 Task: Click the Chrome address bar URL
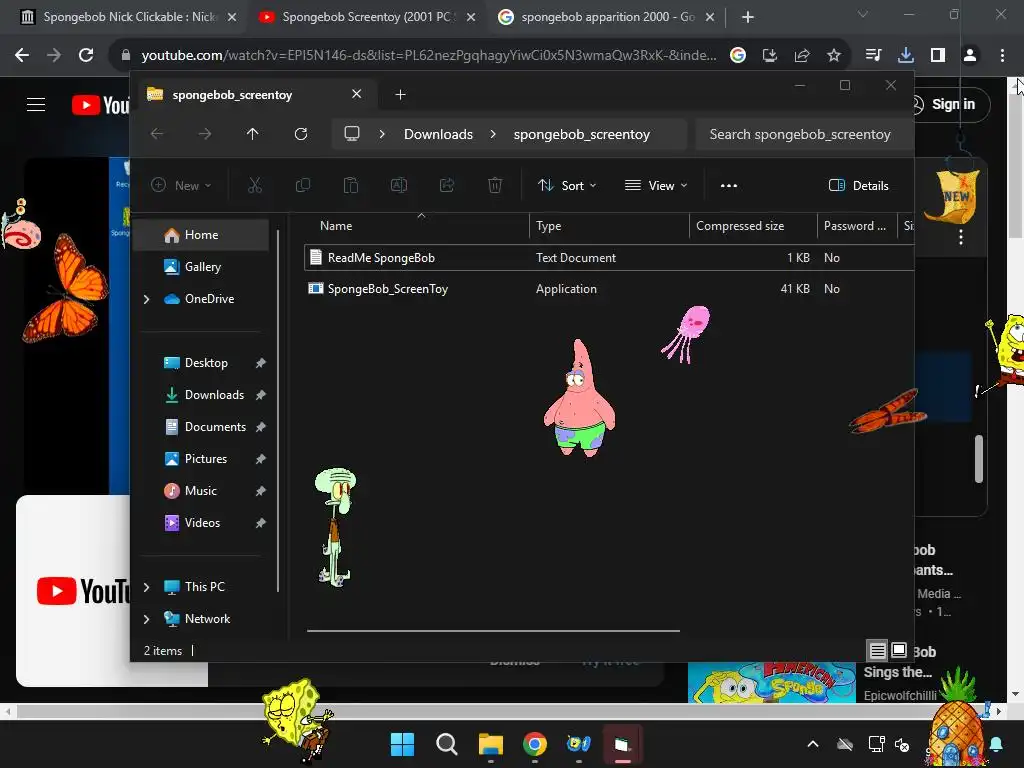pyautogui.click(x=428, y=56)
